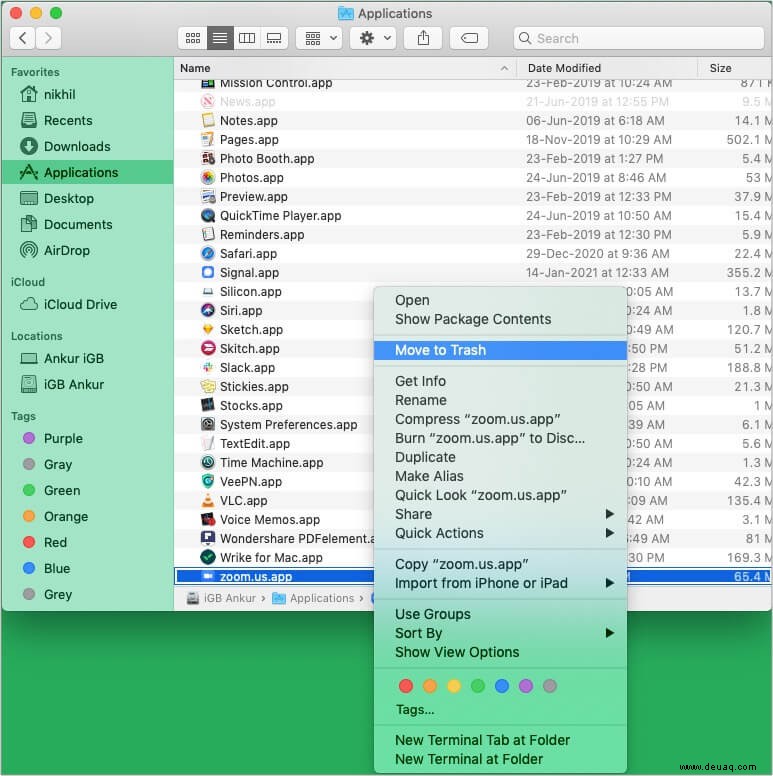Go forward with the right chevron button
This screenshot has width=773, height=776.
[x=48, y=38]
